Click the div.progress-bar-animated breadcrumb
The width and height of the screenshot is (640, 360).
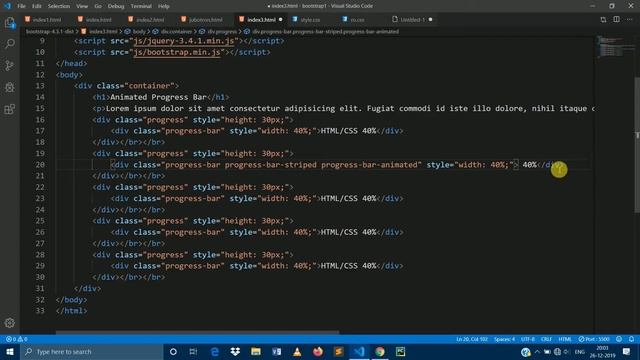325,31
